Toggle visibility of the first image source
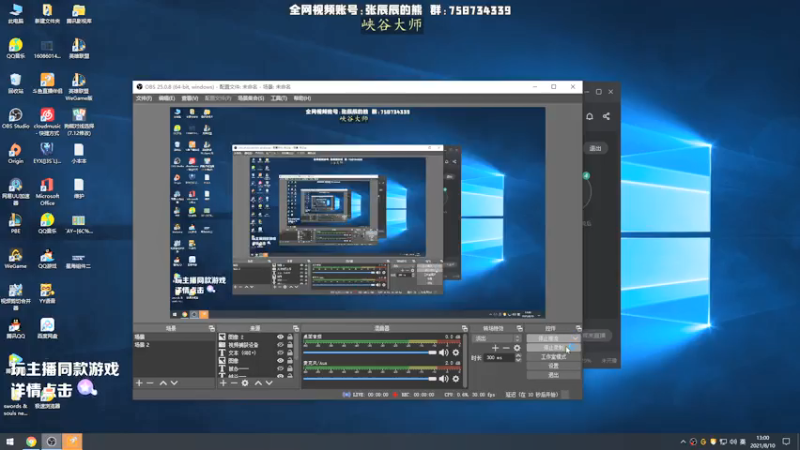Image resolution: width=800 pixels, height=450 pixels. [280, 337]
